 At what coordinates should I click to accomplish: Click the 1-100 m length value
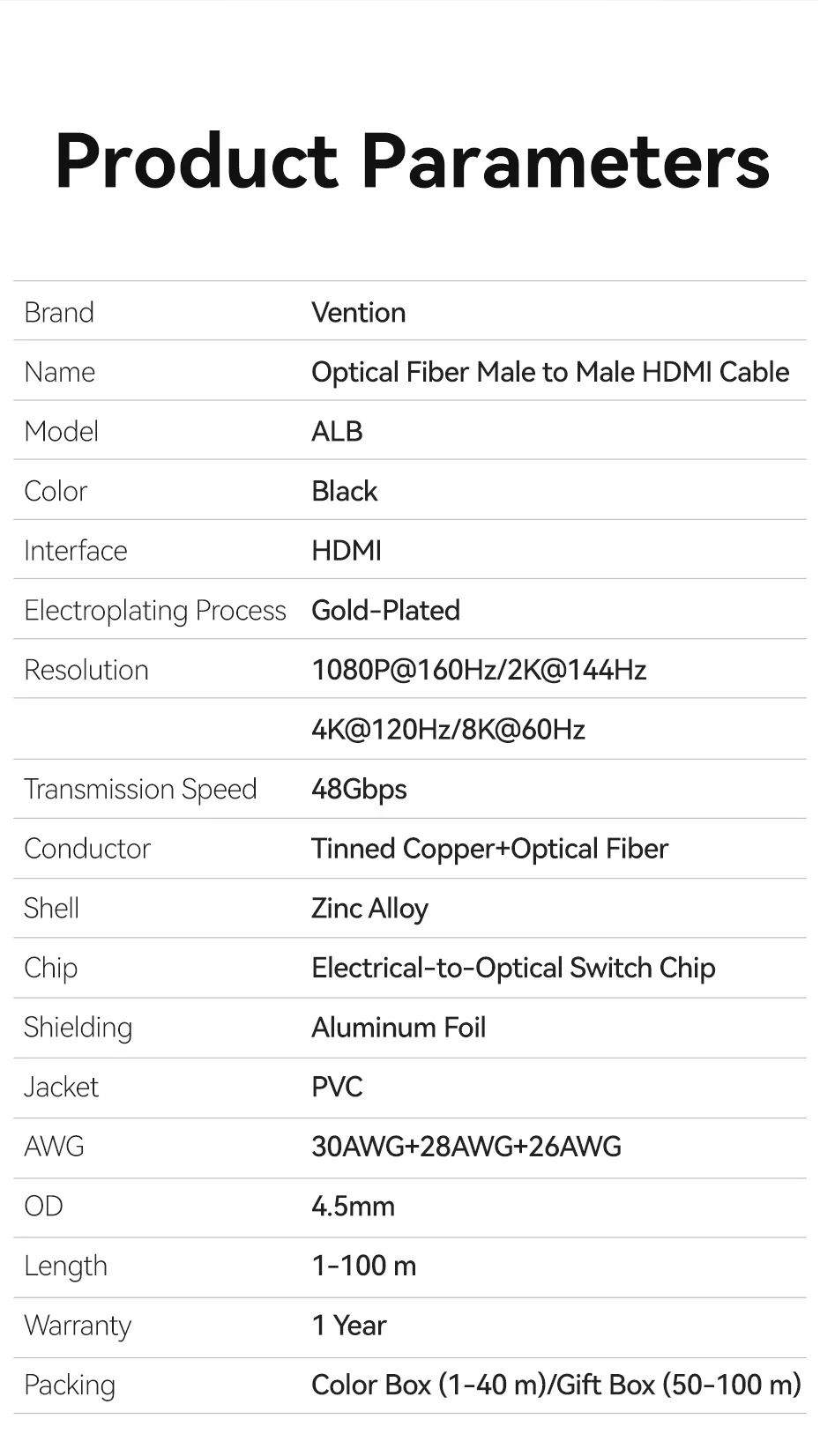click(x=363, y=1266)
